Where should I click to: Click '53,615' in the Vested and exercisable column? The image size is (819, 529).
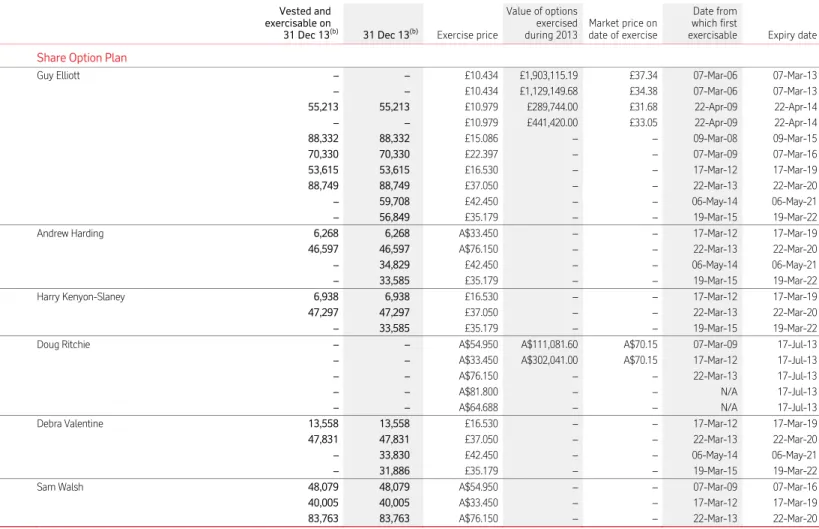(x=323, y=170)
